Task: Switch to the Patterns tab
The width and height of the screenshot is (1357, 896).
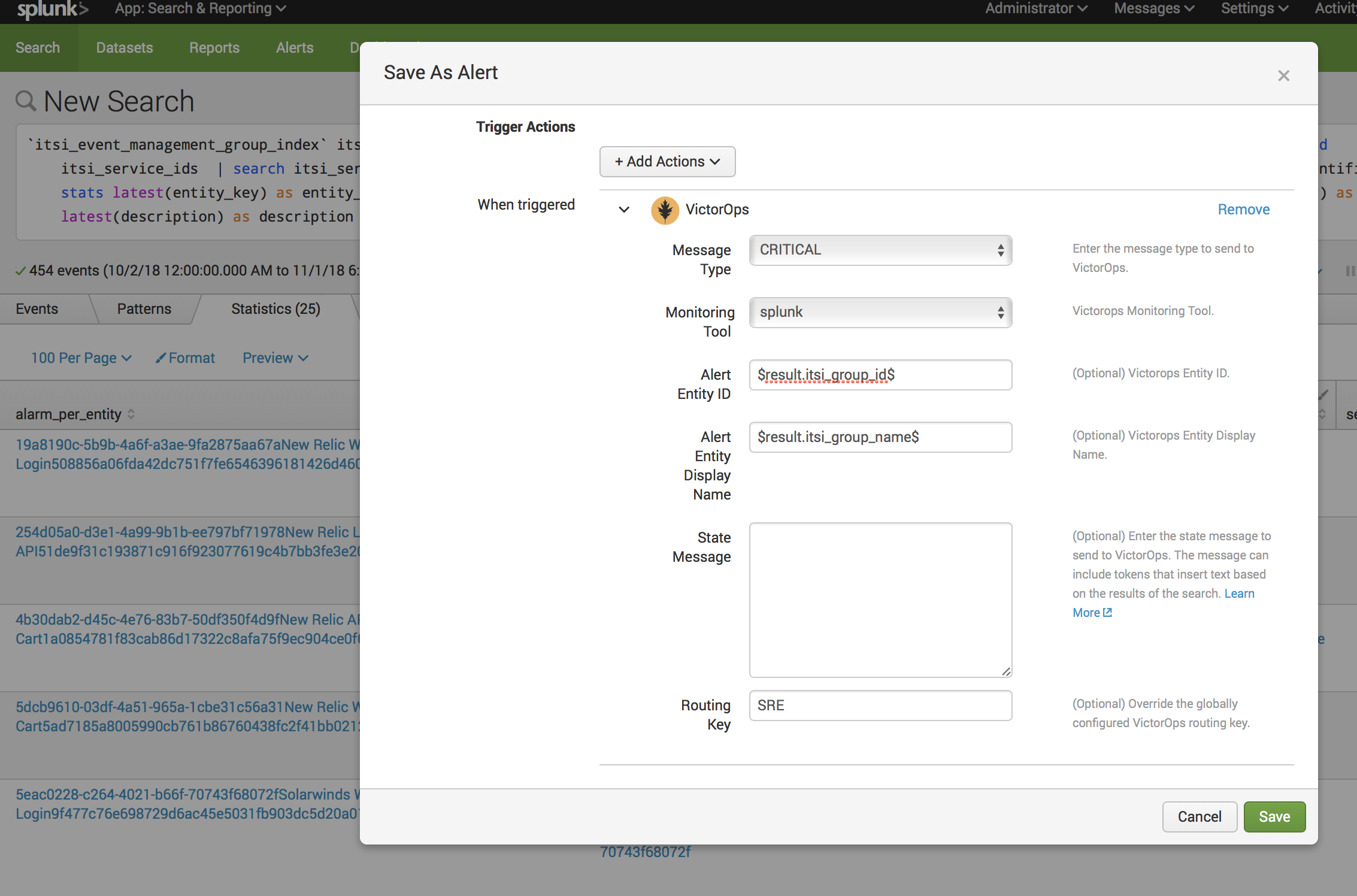Action: [x=144, y=309]
